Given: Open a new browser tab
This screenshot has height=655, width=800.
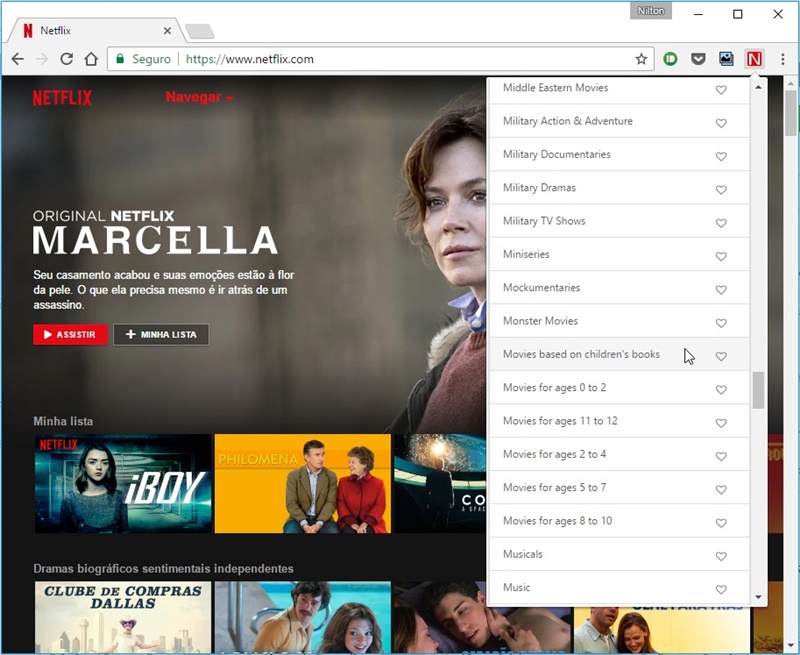Looking at the screenshot, I should 199,31.
